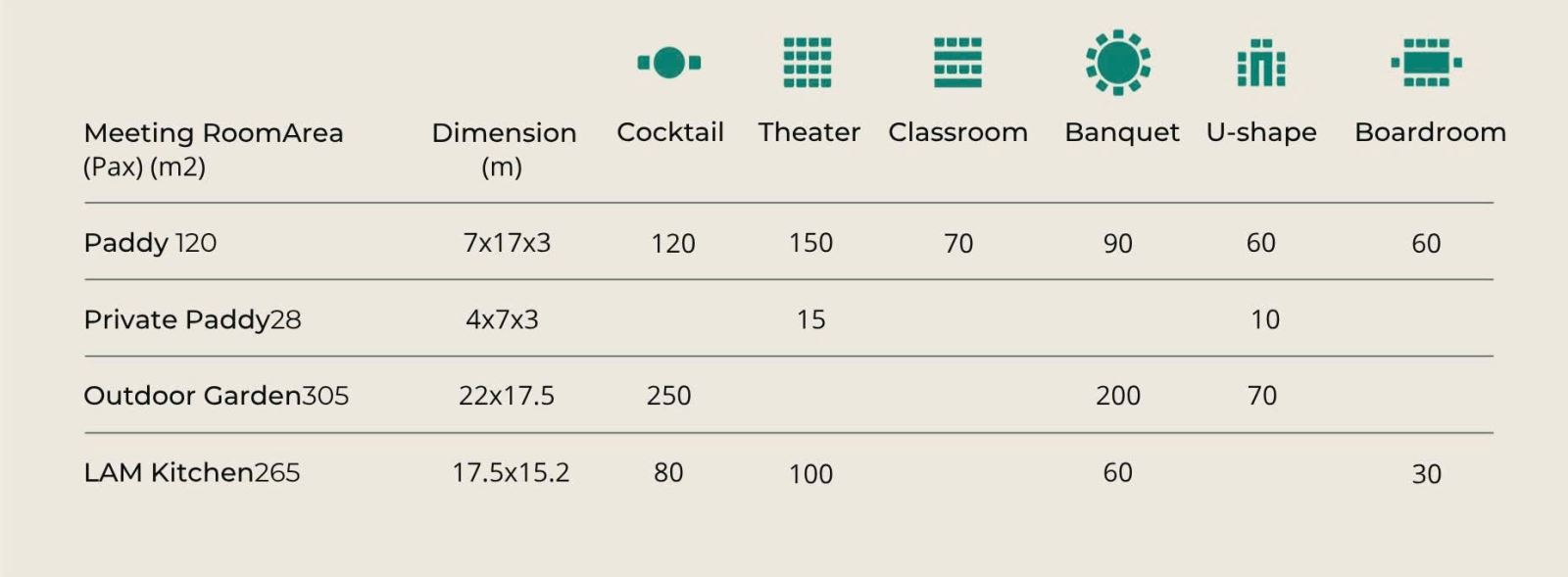Click LAM Kitchen's Boardroom capacity 30
The height and width of the screenshot is (577, 1568).
pyautogui.click(x=1426, y=474)
